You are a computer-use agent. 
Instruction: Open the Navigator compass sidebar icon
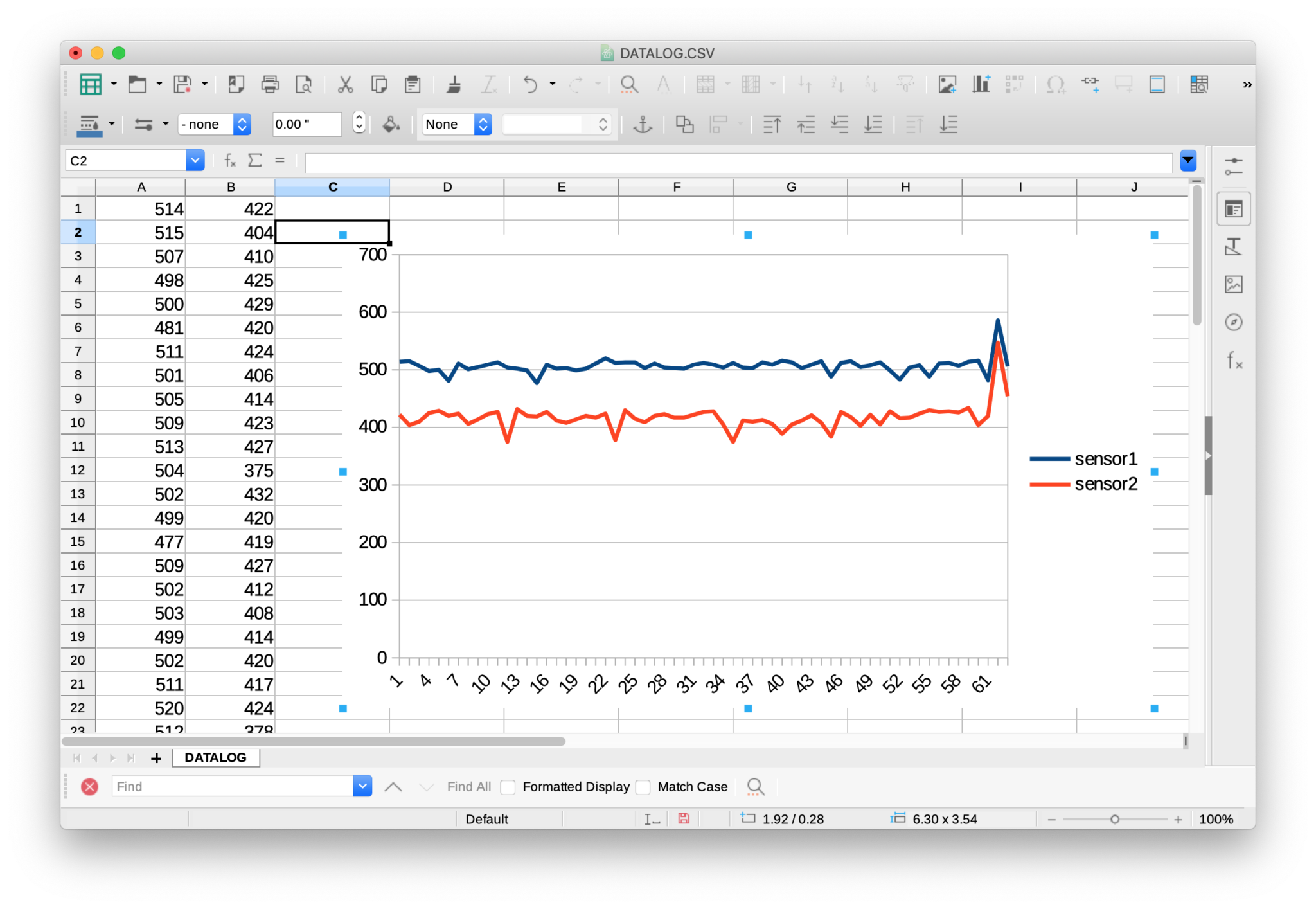click(x=1233, y=322)
